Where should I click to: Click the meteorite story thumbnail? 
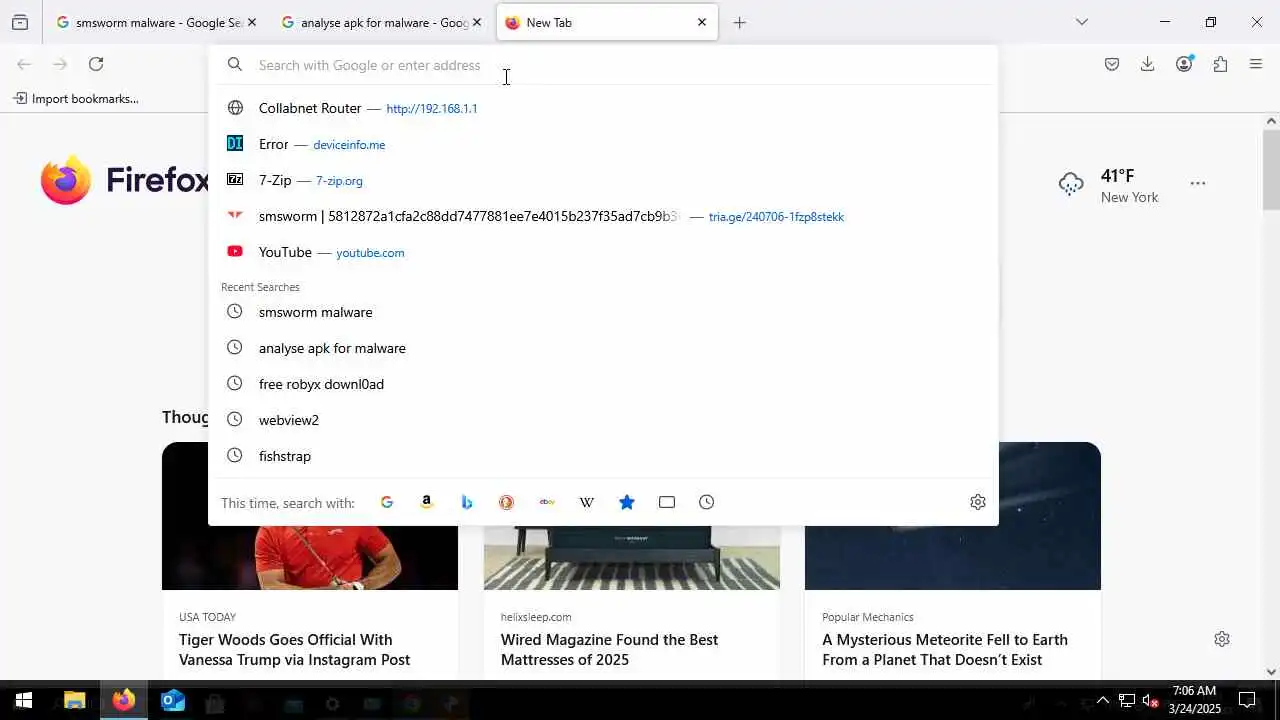(x=953, y=558)
